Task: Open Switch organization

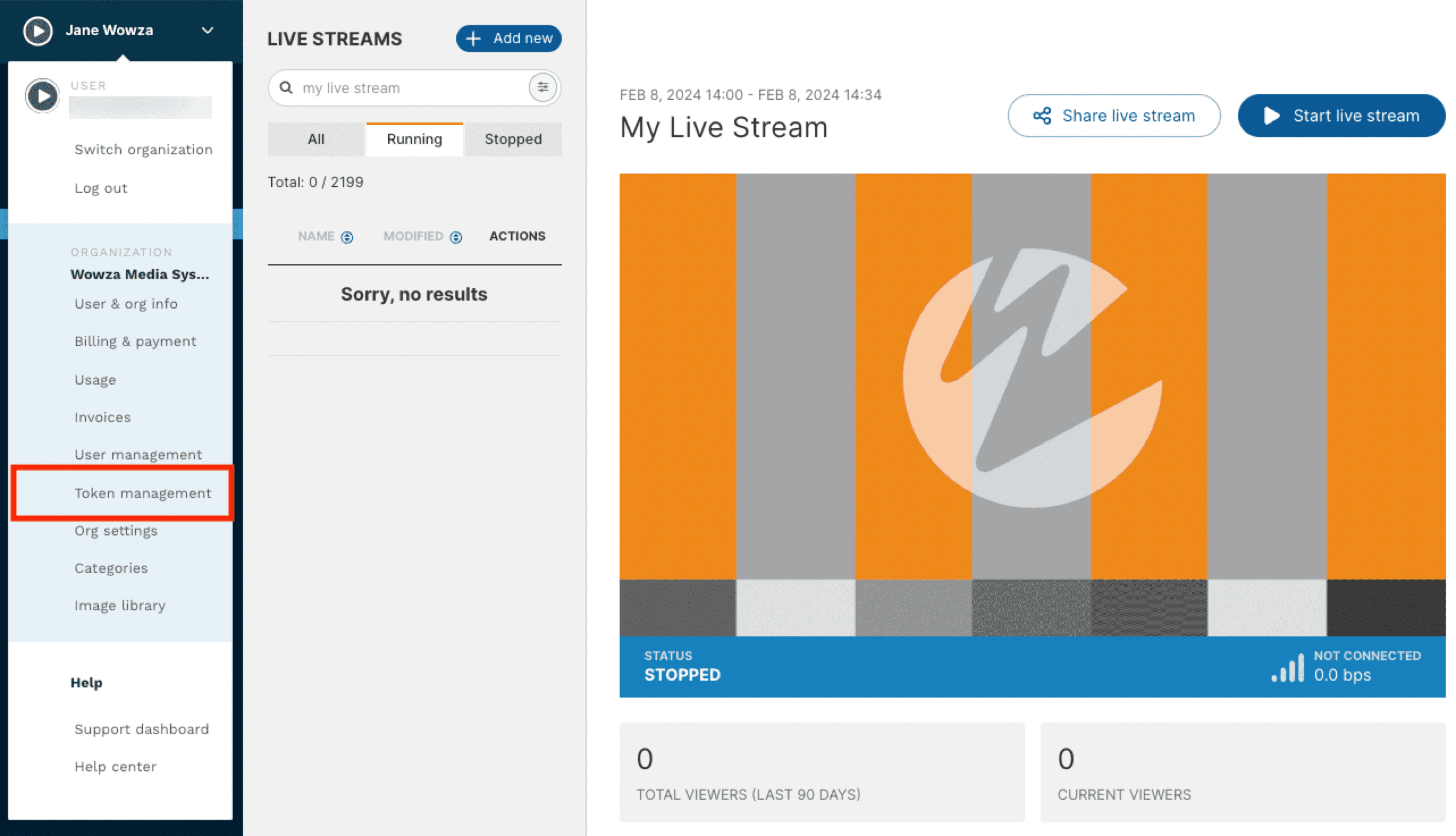Action: (x=143, y=149)
